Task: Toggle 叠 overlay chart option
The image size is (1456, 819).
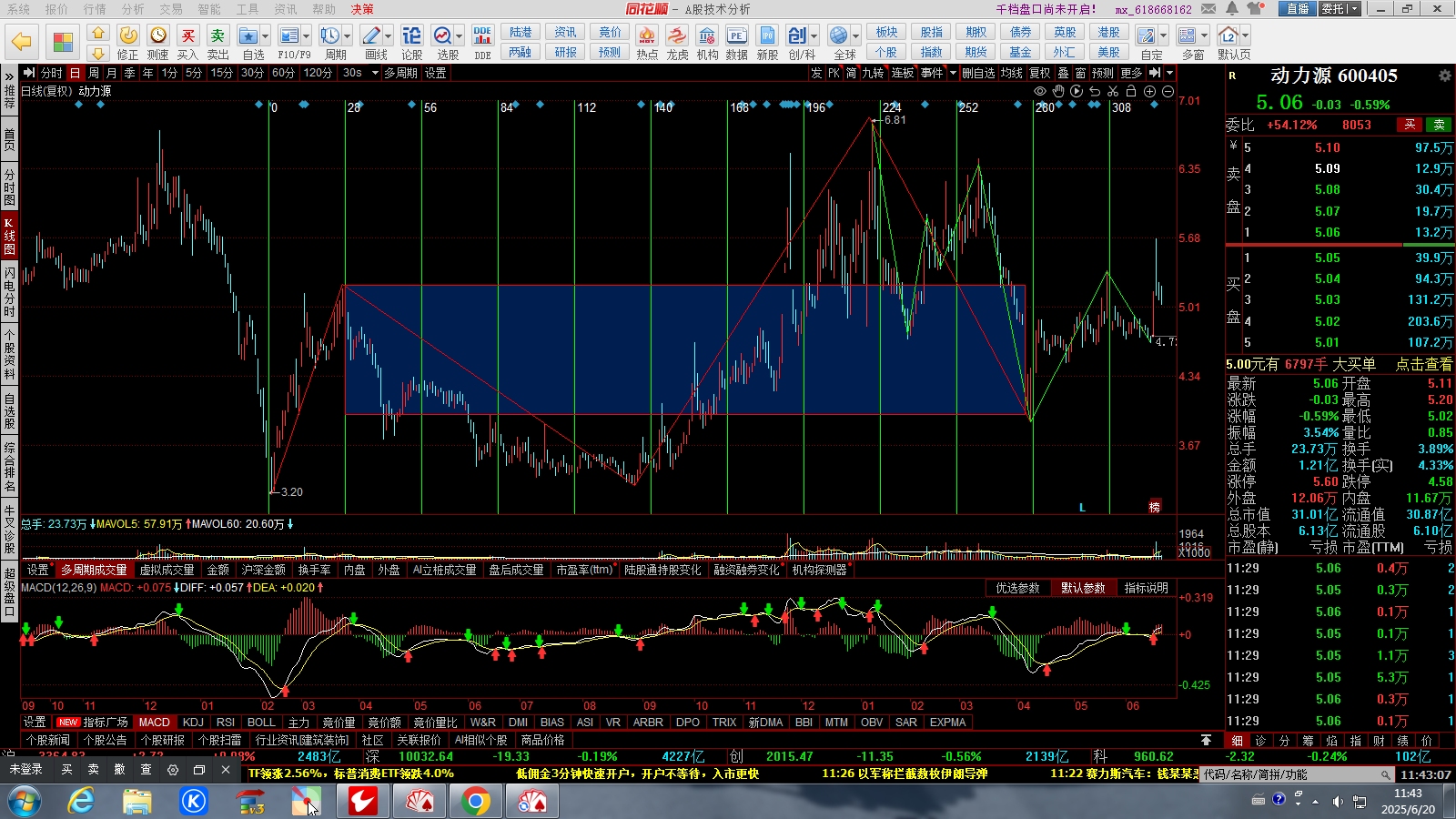Action: coord(1063,73)
